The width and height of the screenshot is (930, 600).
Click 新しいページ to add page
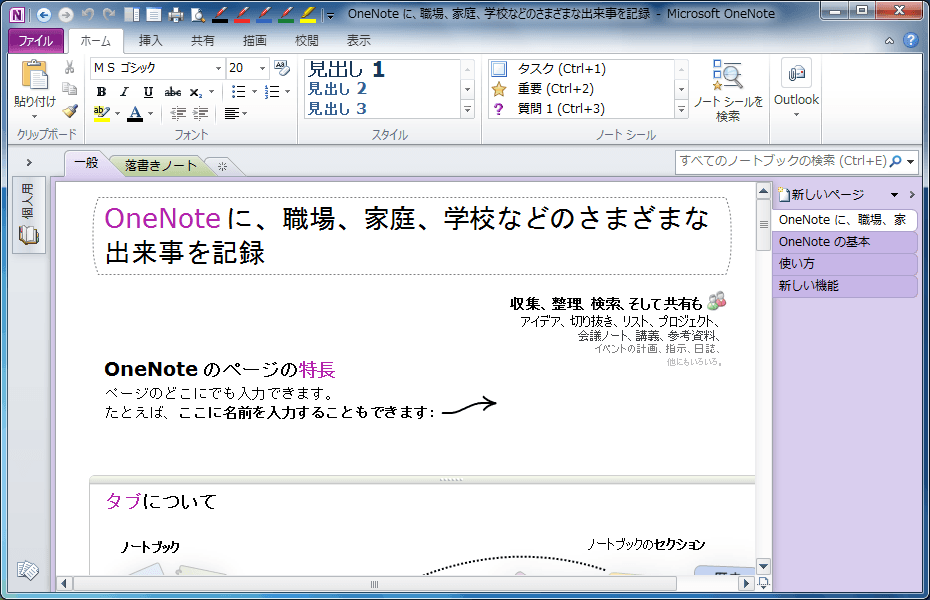[x=822, y=195]
